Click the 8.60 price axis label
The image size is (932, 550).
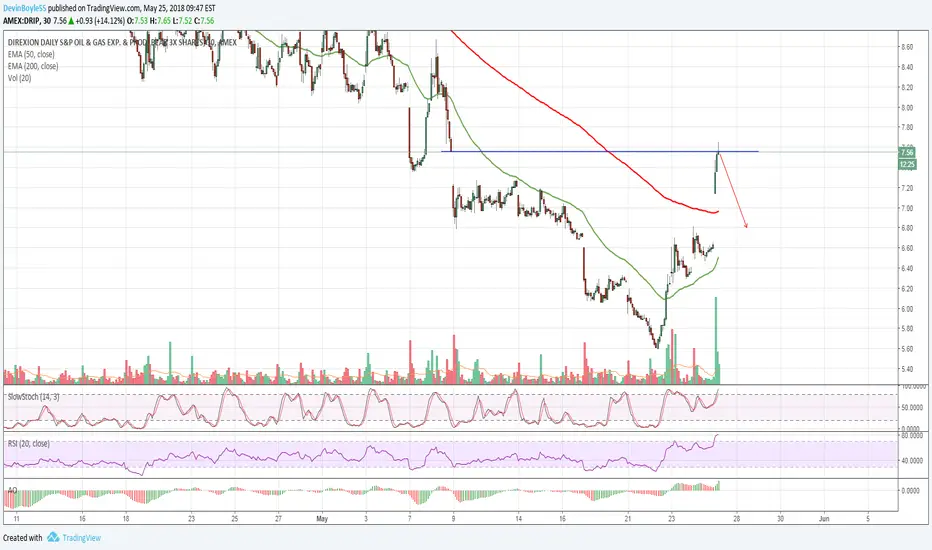[x=907, y=47]
